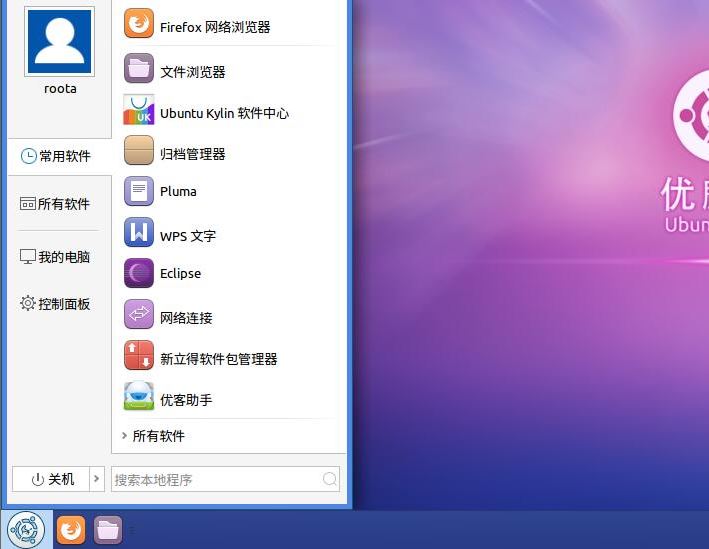
Task: Click the magnifier icon in search box
Action: pos(330,479)
